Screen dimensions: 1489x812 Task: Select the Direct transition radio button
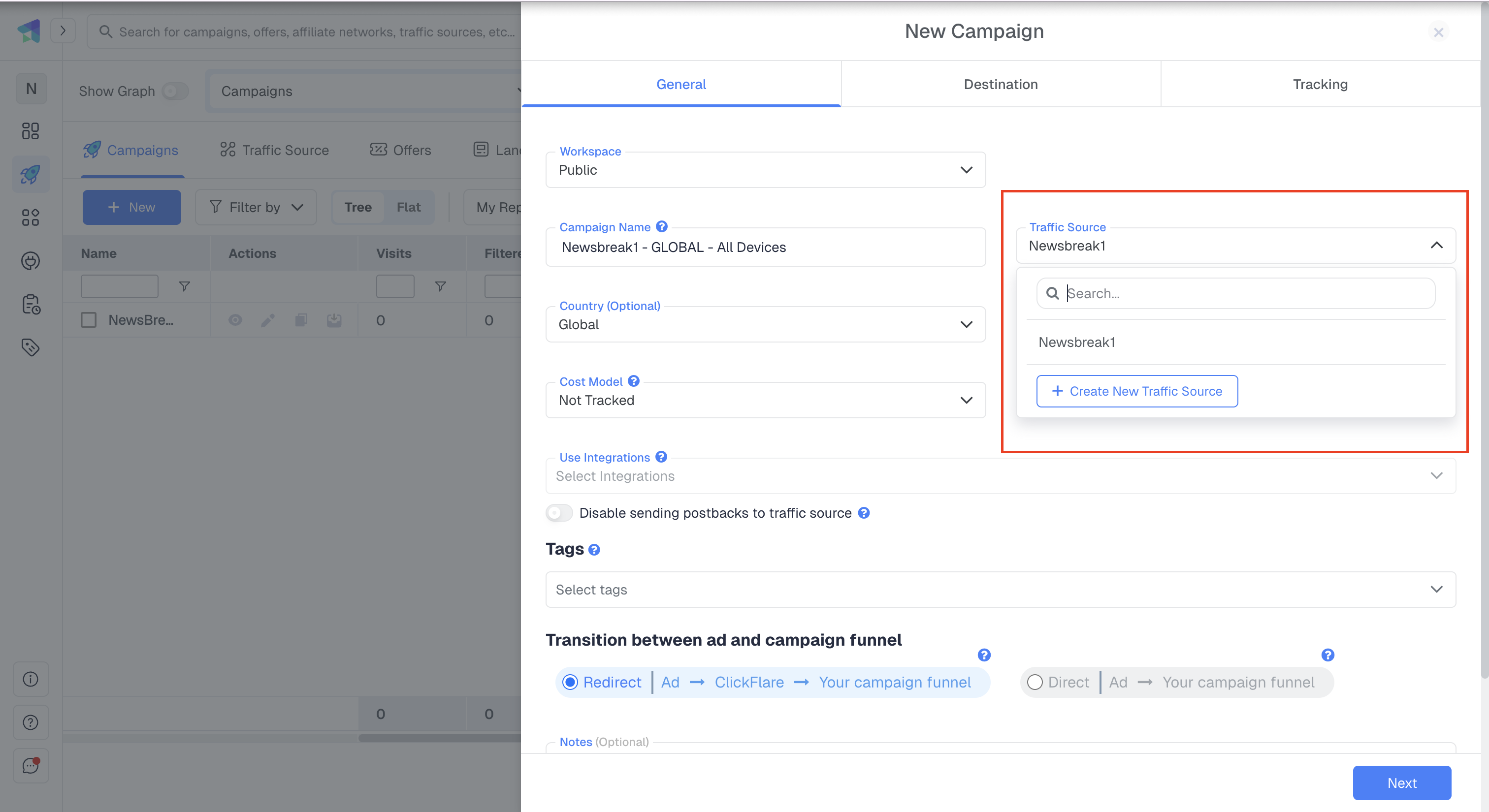[x=1035, y=682]
